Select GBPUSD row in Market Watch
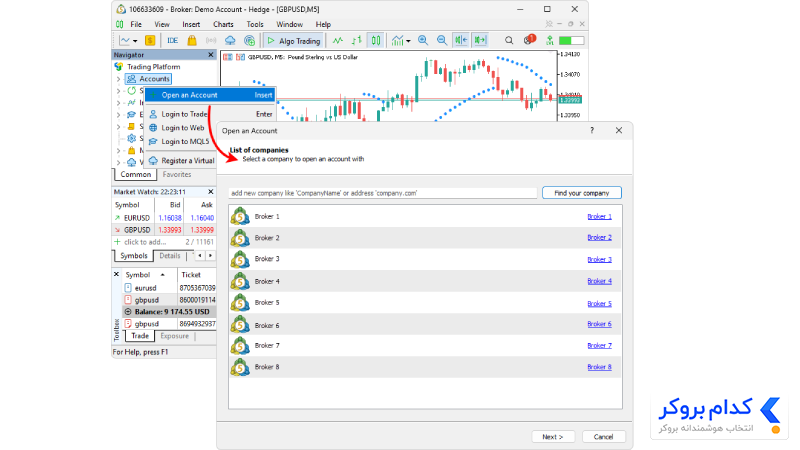Viewport: 800px width, 450px height. point(164,230)
